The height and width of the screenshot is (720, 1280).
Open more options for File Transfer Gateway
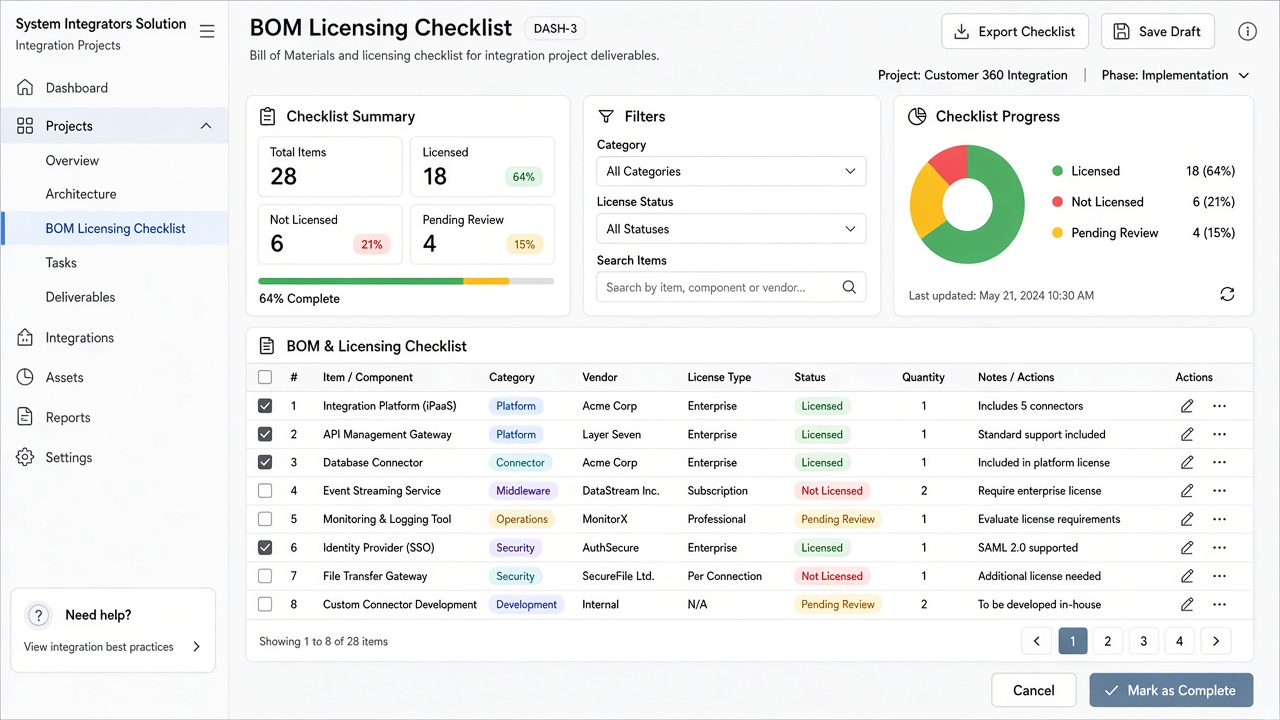click(x=1219, y=576)
